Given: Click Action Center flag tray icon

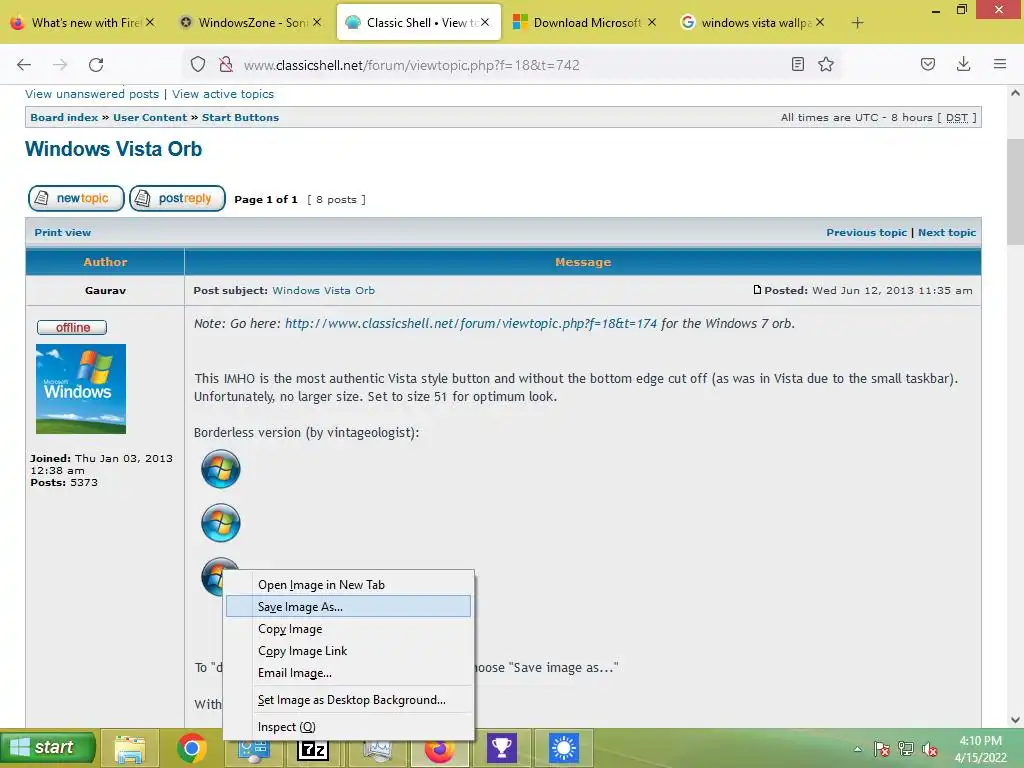Looking at the screenshot, I should point(881,748).
